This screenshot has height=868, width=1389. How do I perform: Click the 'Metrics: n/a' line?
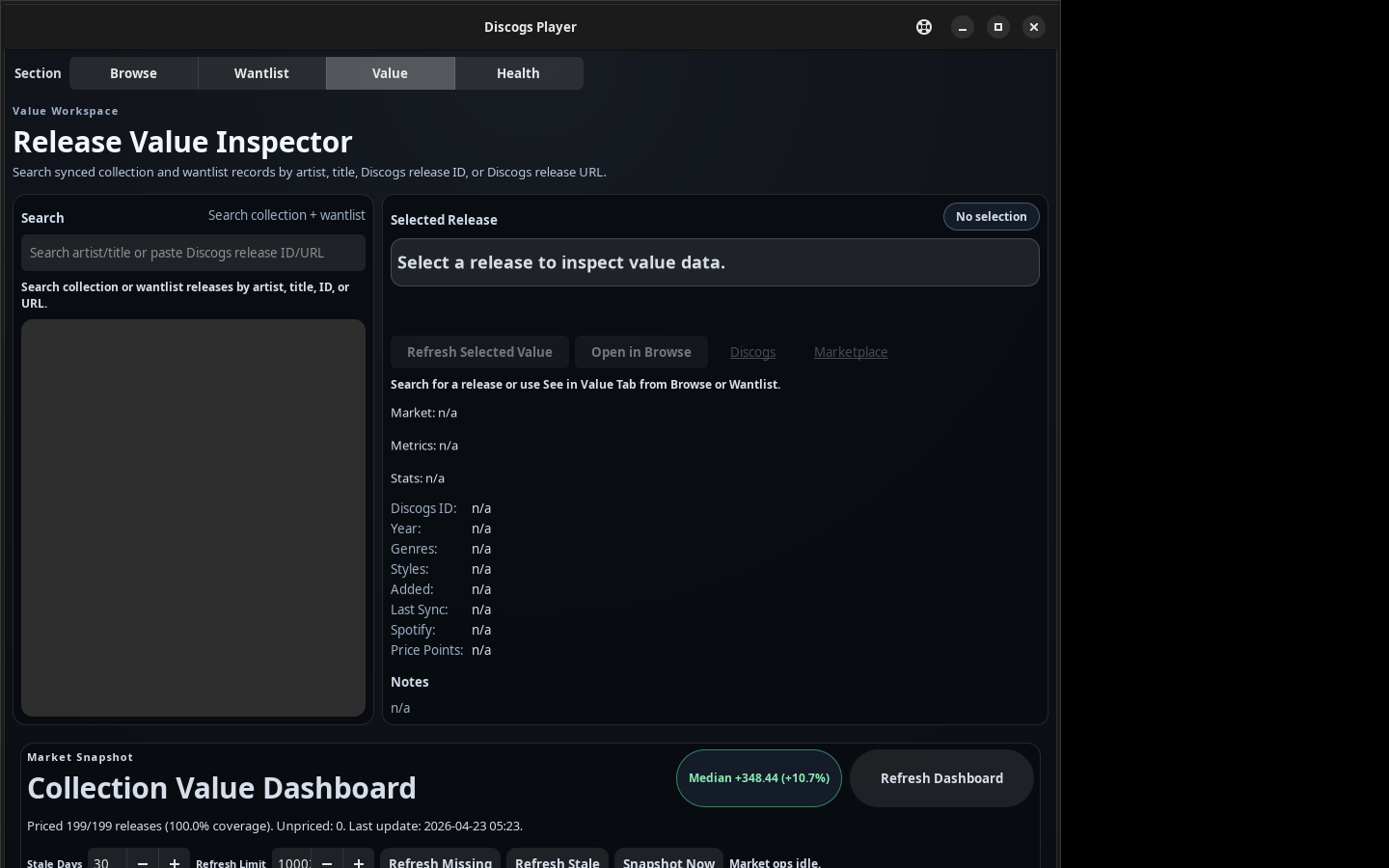pos(424,446)
